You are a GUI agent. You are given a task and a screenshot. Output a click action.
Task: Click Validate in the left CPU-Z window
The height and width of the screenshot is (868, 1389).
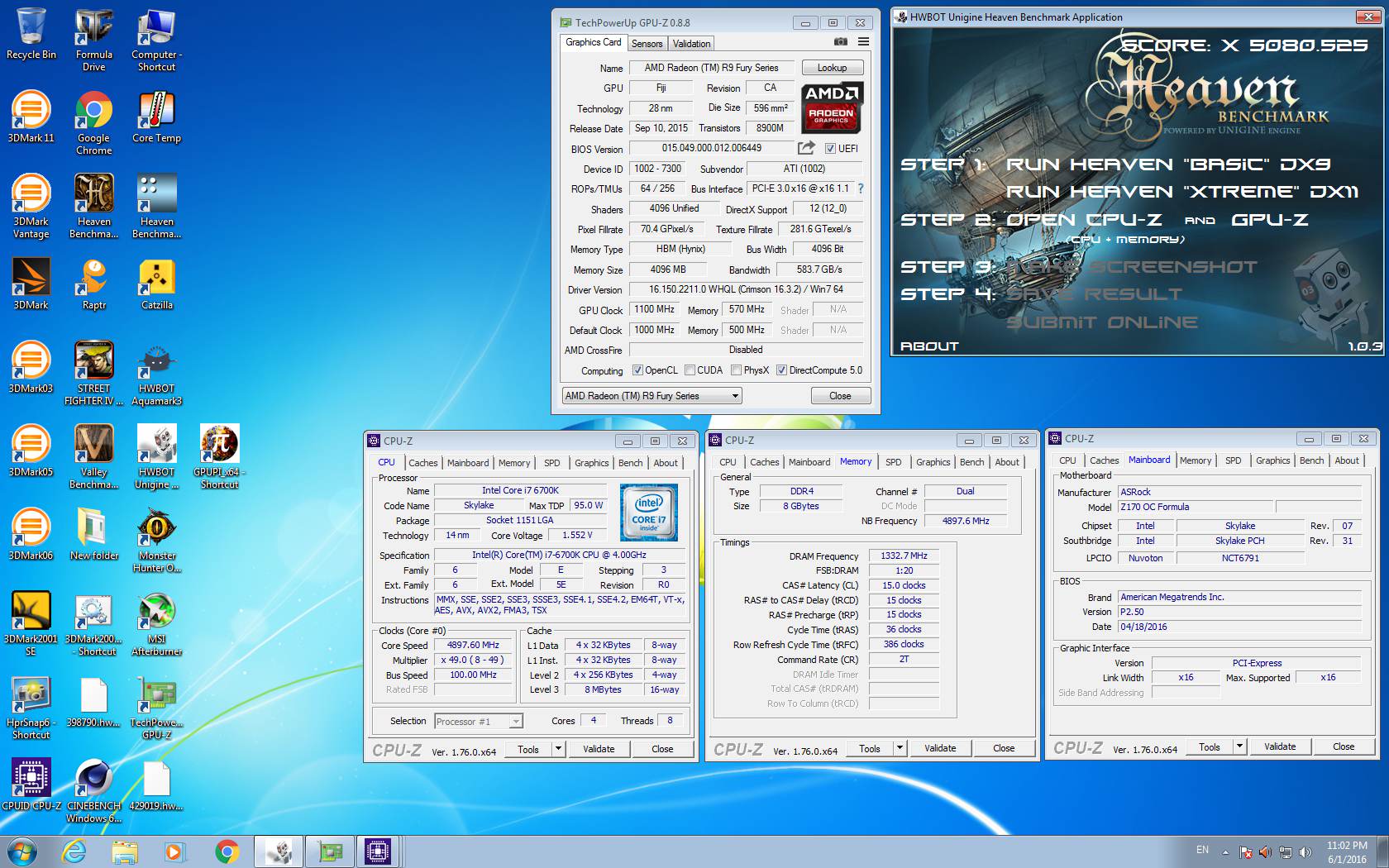(599, 749)
